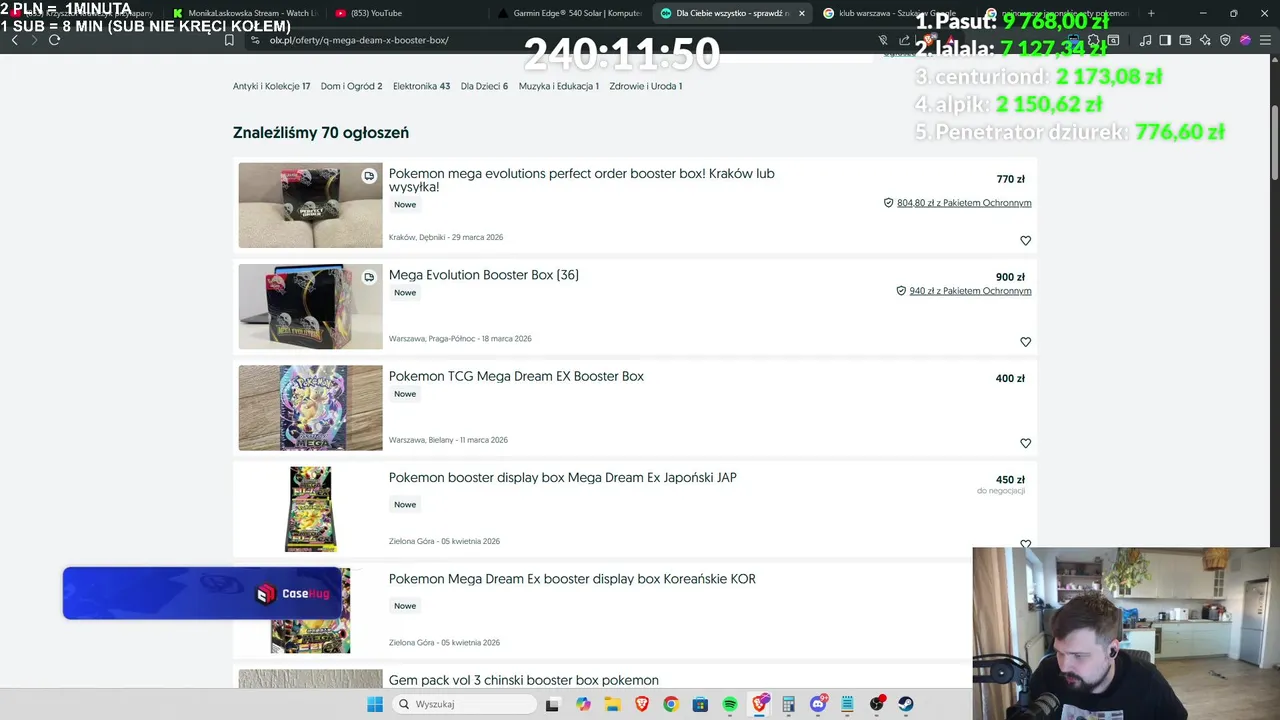Click Znaleźliśmy 70 ogłoszeń heading

321,133
